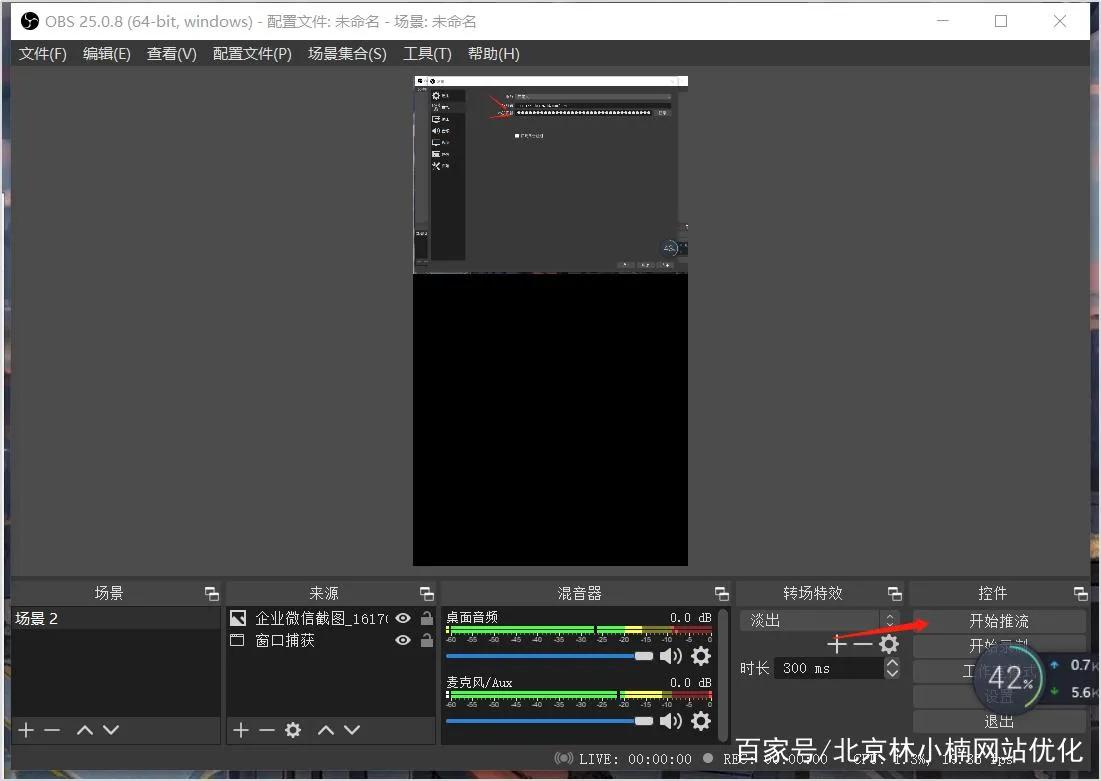Start streaming by clicking 开始推流
The height and width of the screenshot is (781, 1101).
click(997, 620)
